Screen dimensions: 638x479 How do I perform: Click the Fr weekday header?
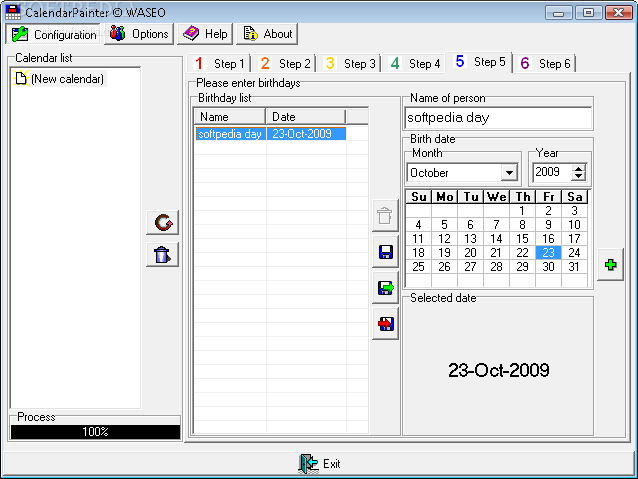(548, 197)
